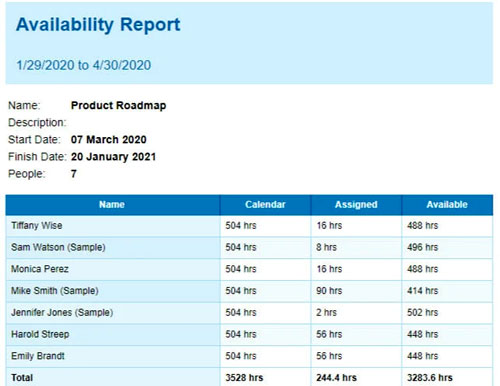Select Mike Smith (Sample) entry
The height and width of the screenshot is (386, 500).
pyautogui.click(x=55, y=291)
